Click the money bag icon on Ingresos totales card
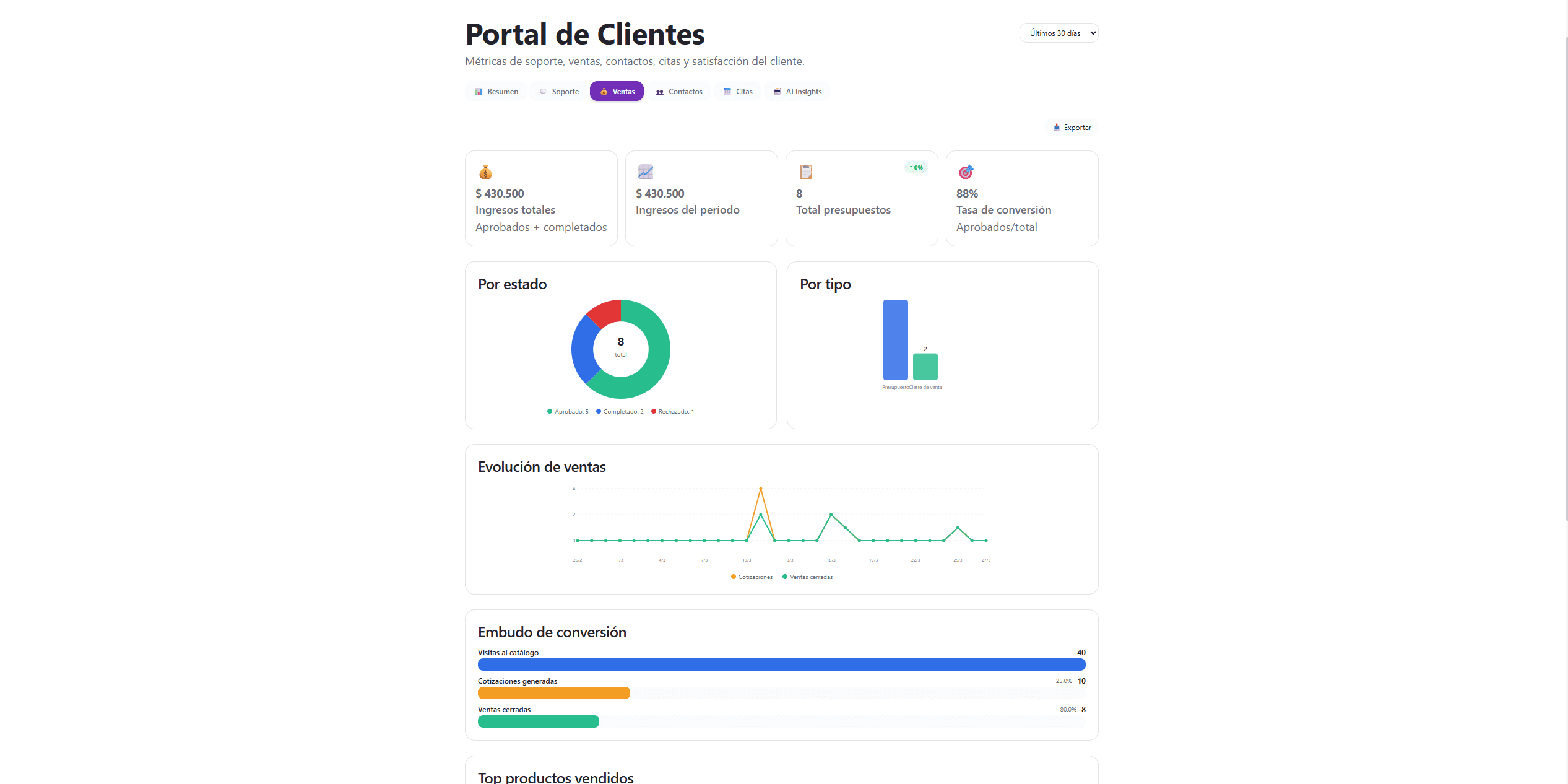This screenshot has width=1568, height=784. point(485,172)
